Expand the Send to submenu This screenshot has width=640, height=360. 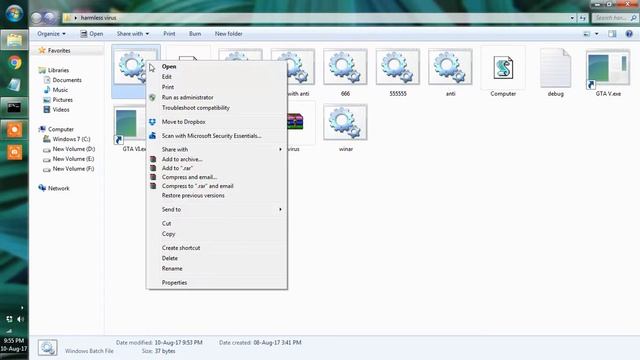(x=217, y=209)
